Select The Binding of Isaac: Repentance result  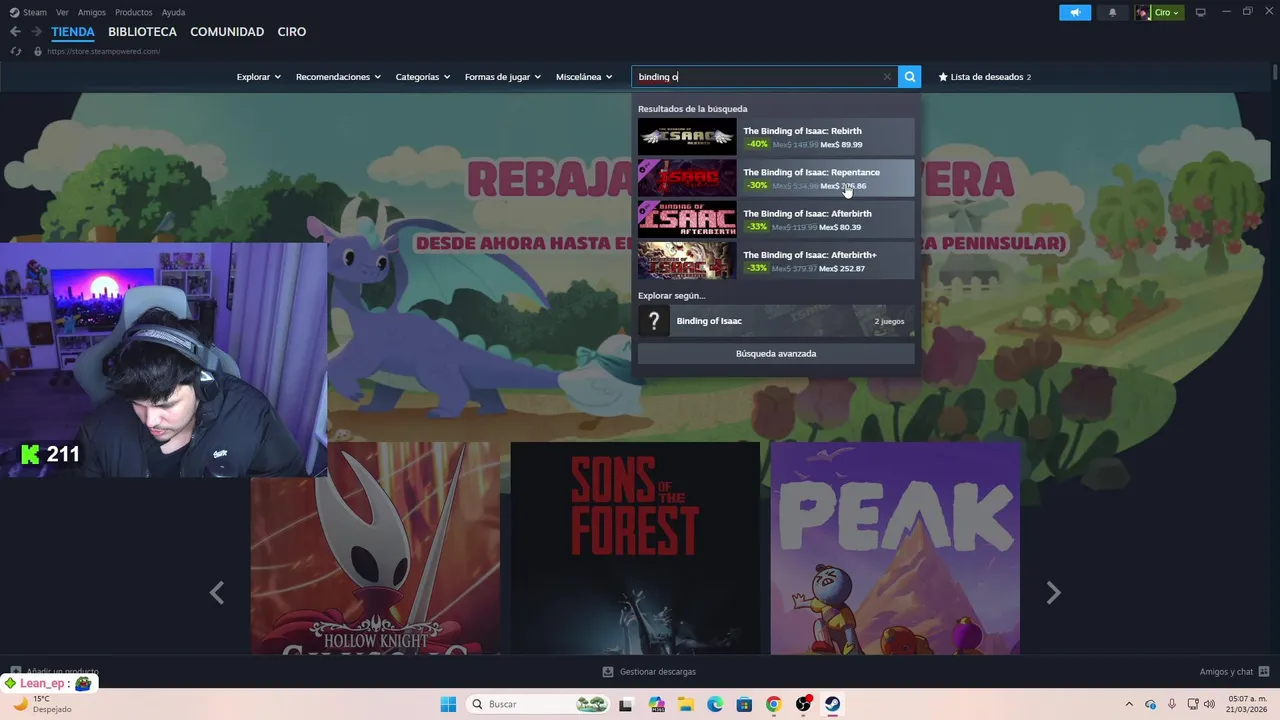[x=776, y=178]
